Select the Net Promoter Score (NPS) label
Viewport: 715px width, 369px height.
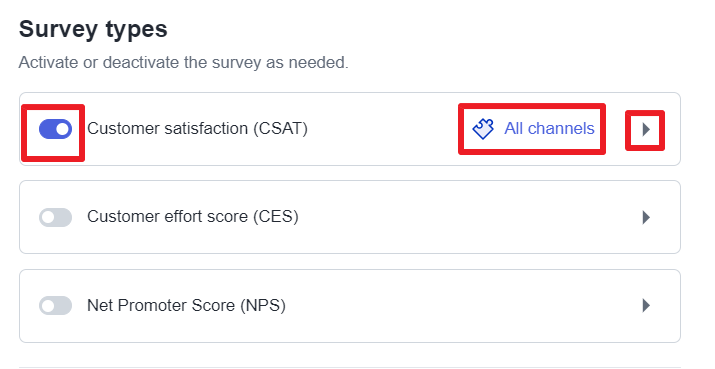pyautogui.click(x=187, y=305)
